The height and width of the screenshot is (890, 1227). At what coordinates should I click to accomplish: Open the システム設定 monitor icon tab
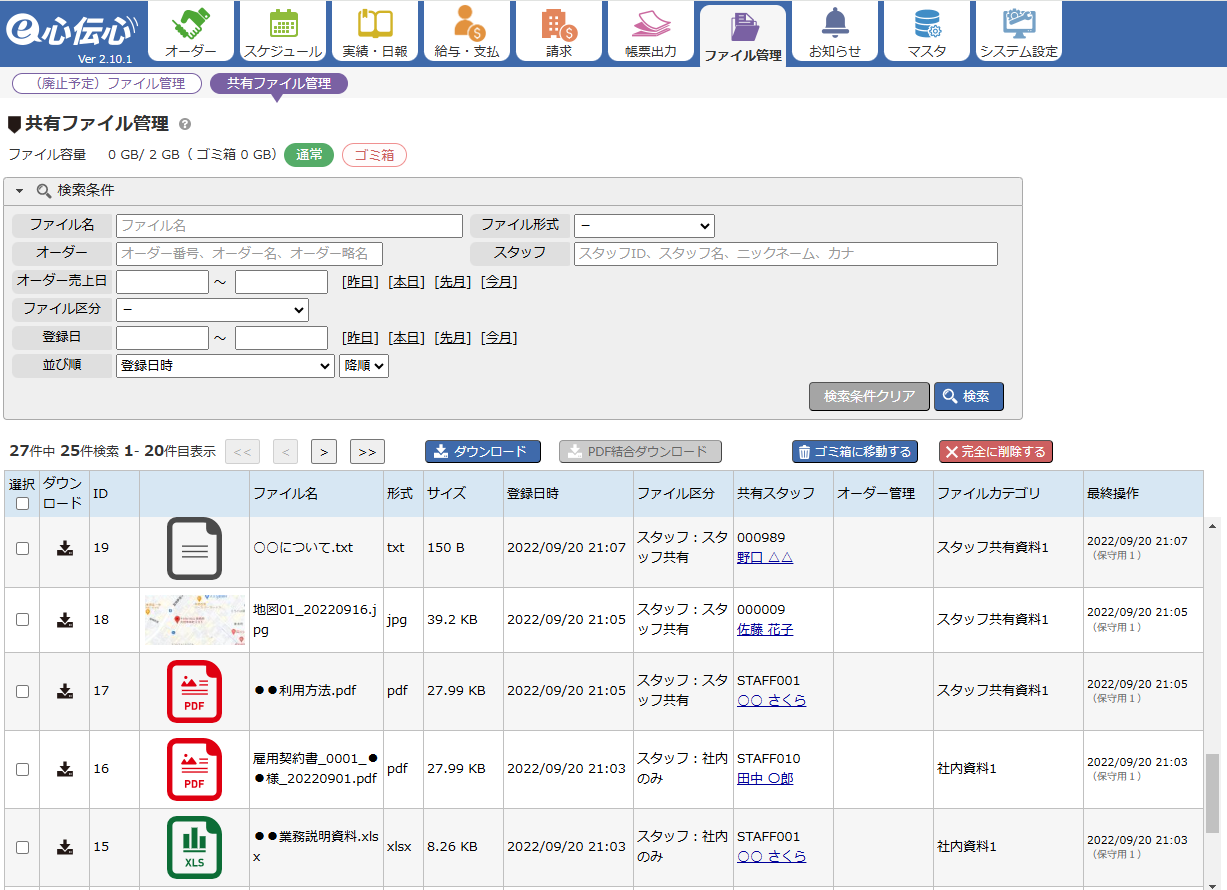(x=1019, y=32)
